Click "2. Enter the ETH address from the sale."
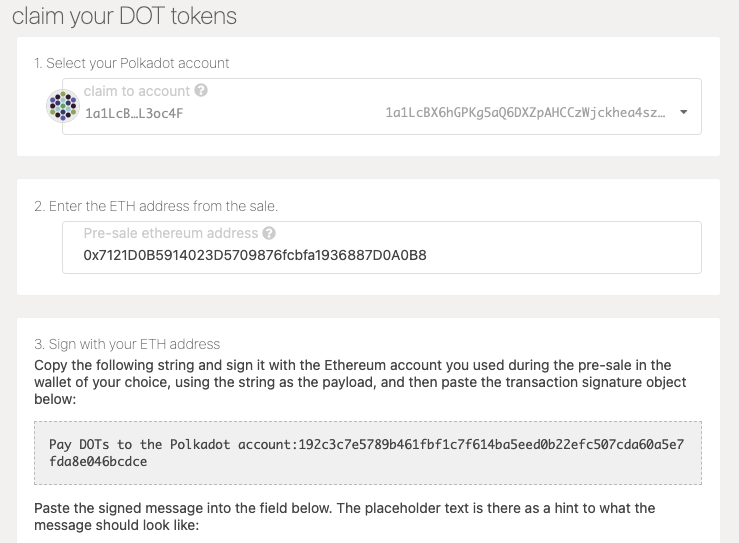The image size is (739, 543). point(156,206)
